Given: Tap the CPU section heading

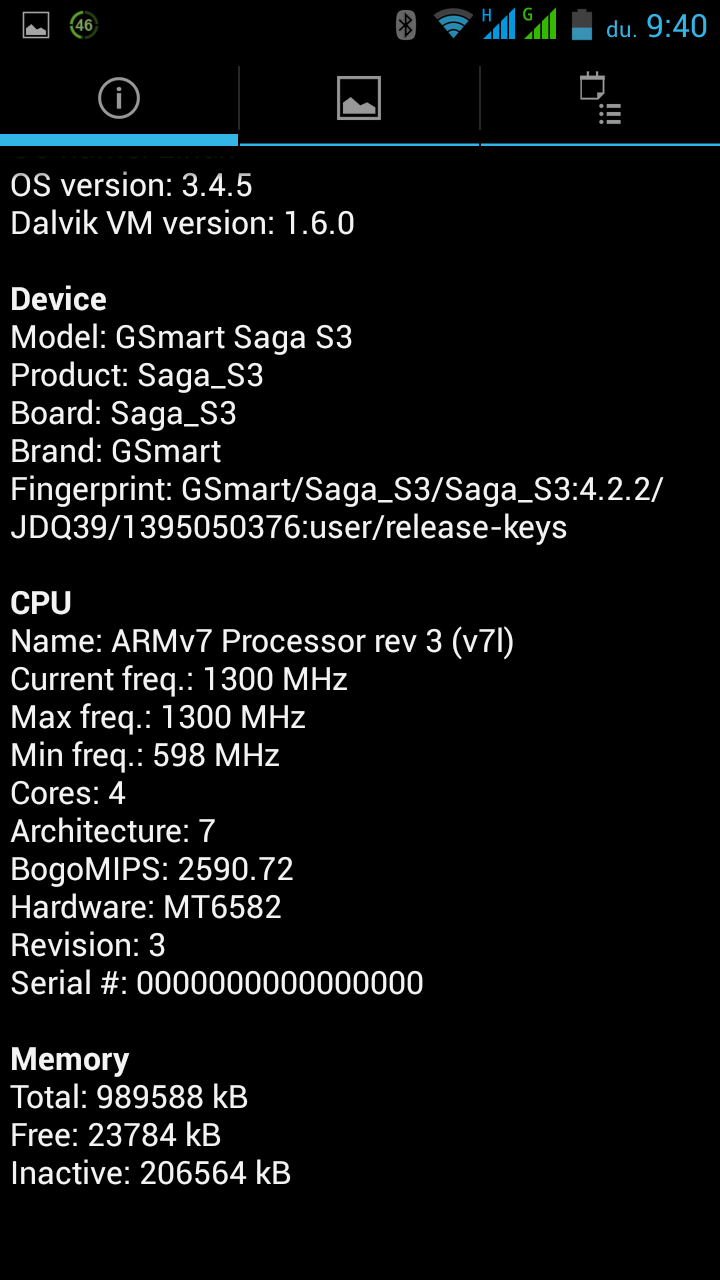Looking at the screenshot, I should point(41,603).
